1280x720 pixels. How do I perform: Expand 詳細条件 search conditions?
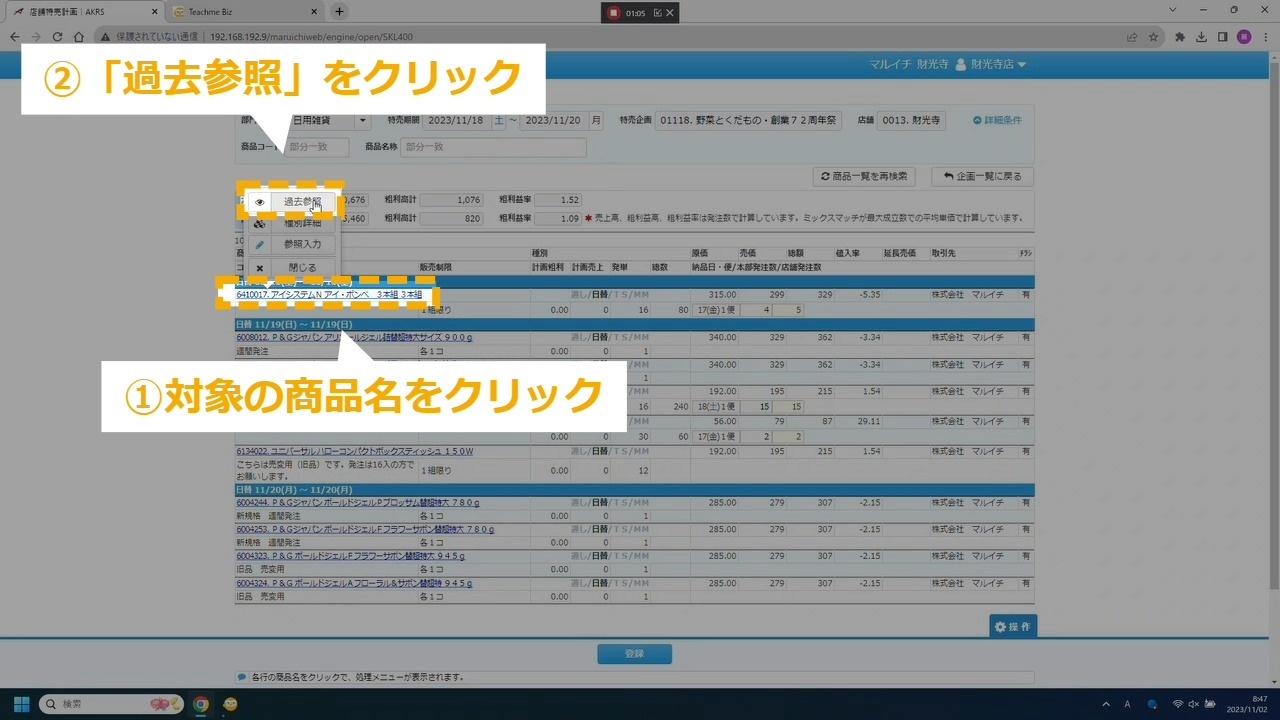point(997,120)
